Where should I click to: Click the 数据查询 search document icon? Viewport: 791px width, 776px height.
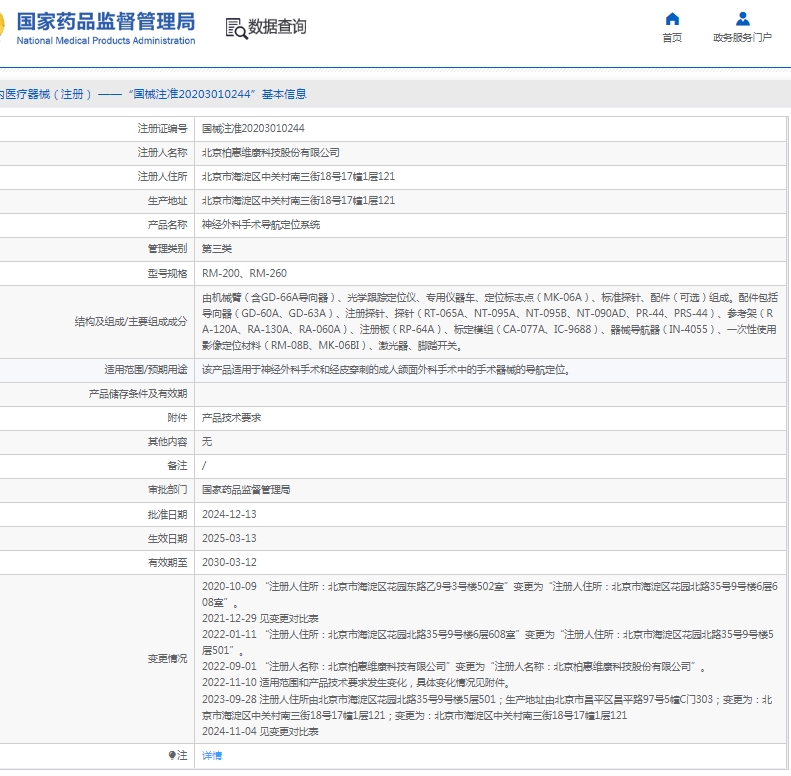tap(236, 28)
